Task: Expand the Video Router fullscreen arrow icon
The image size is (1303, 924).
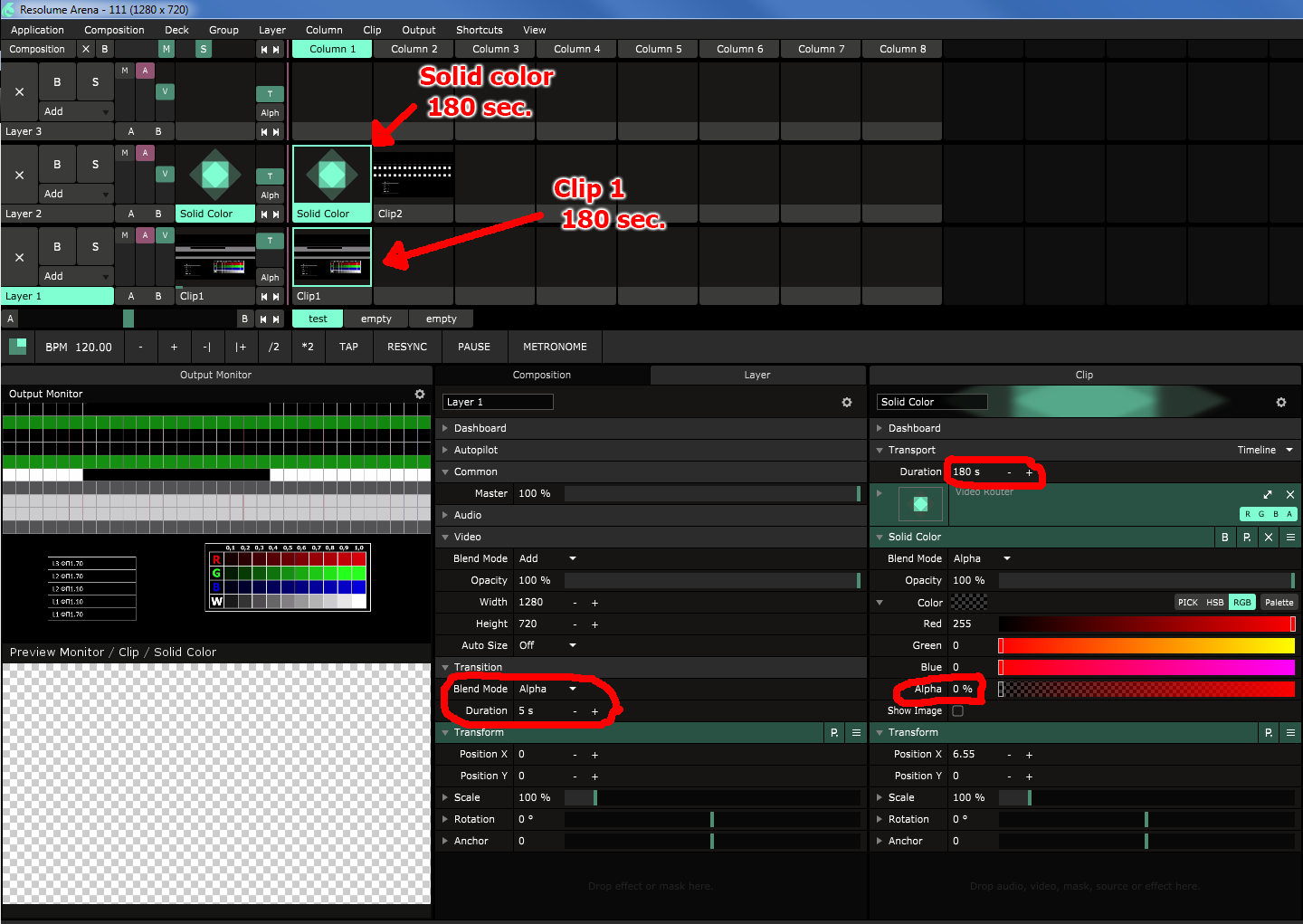Action: pyautogui.click(x=1267, y=494)
